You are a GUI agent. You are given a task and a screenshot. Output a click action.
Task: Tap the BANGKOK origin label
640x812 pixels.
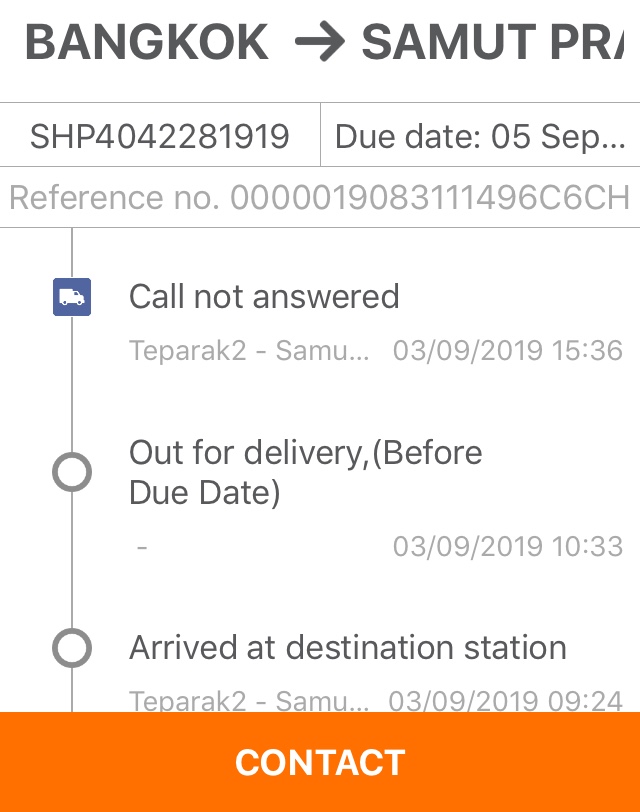[147, 43]
